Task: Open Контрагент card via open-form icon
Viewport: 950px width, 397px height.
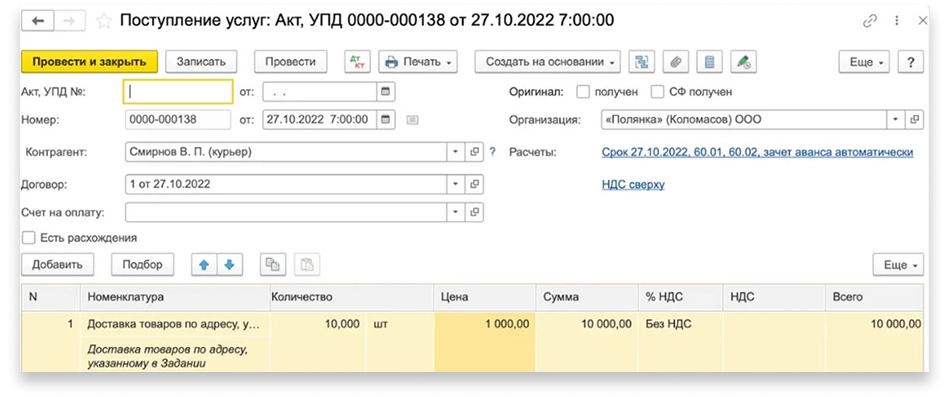Action: pos(475,152)
